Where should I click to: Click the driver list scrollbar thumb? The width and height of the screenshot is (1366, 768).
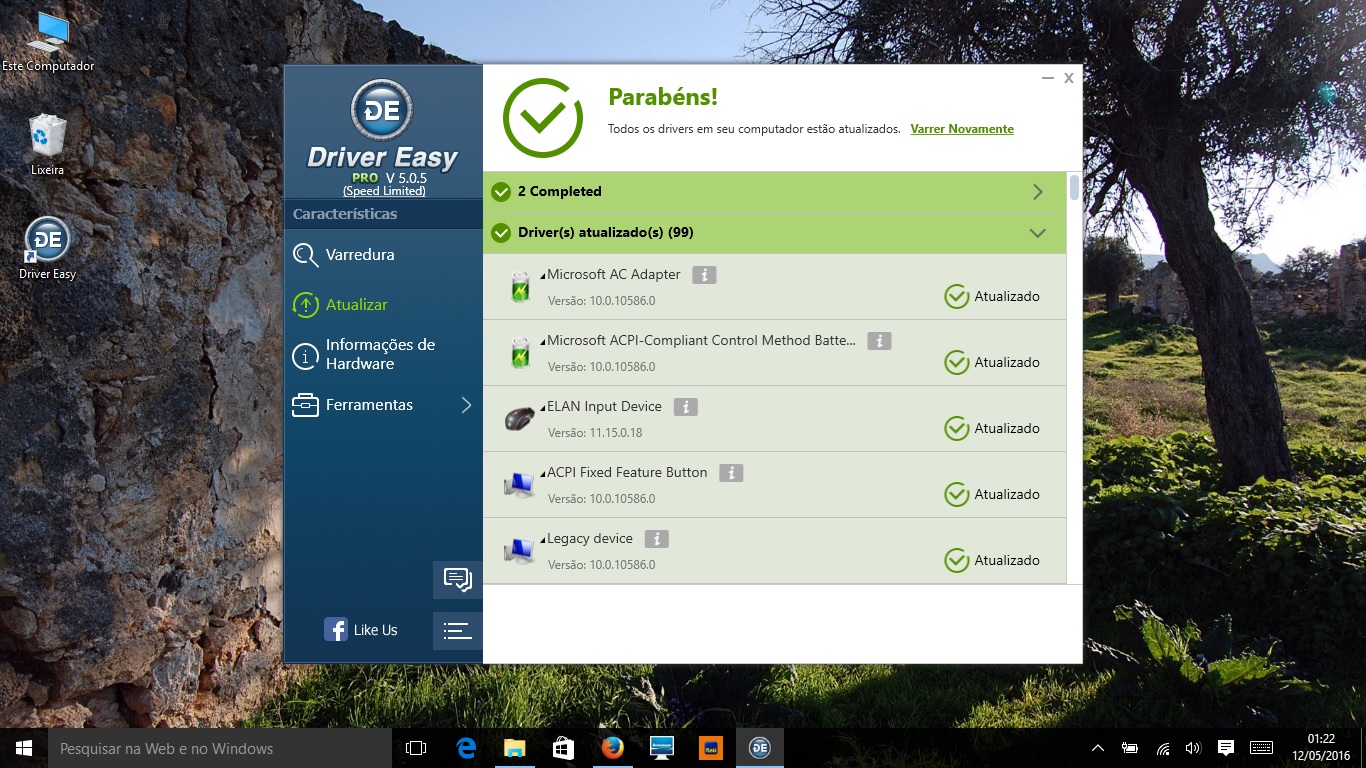pos(1074,188)
